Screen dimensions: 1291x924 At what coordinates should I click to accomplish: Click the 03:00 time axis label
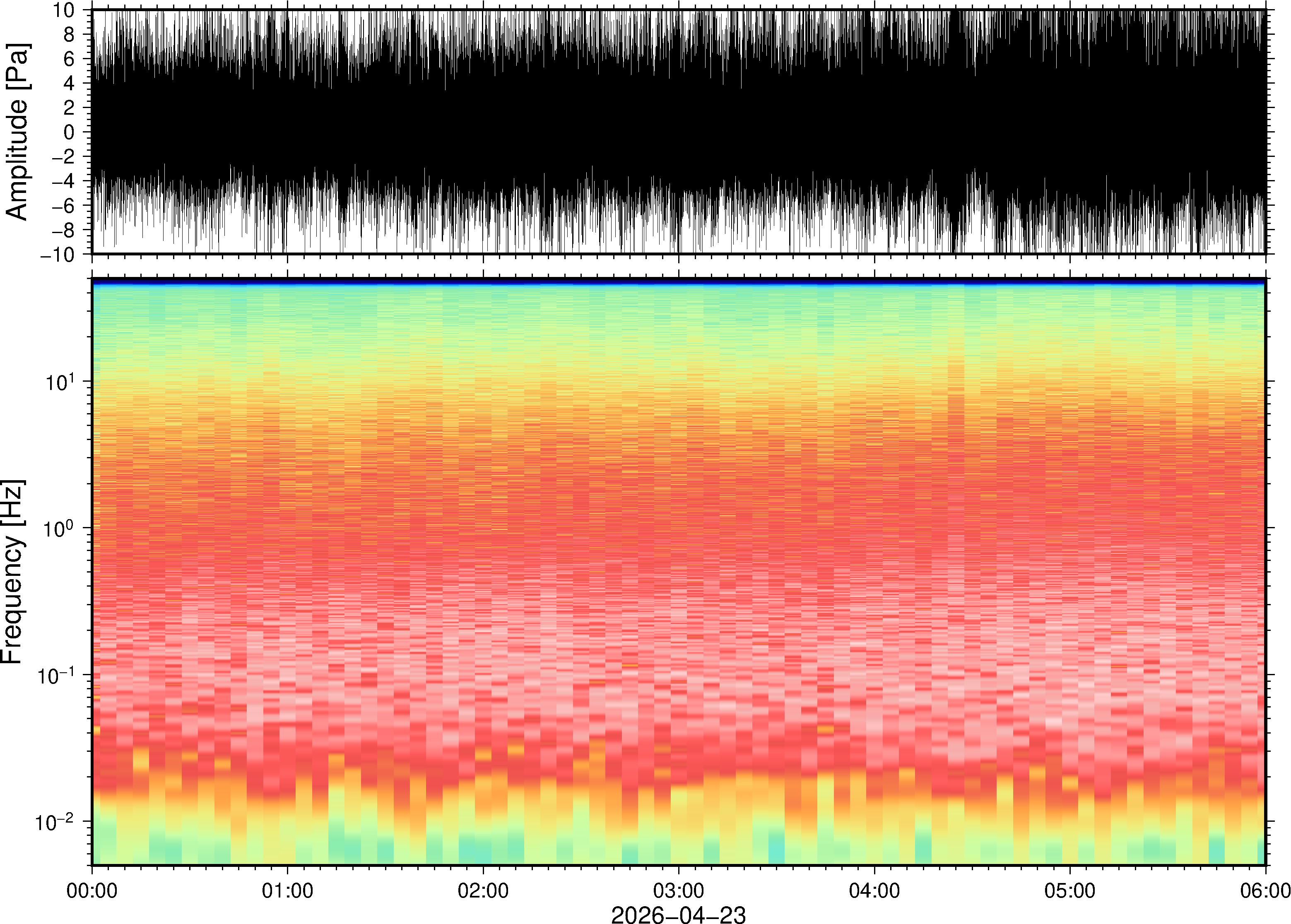679,890
